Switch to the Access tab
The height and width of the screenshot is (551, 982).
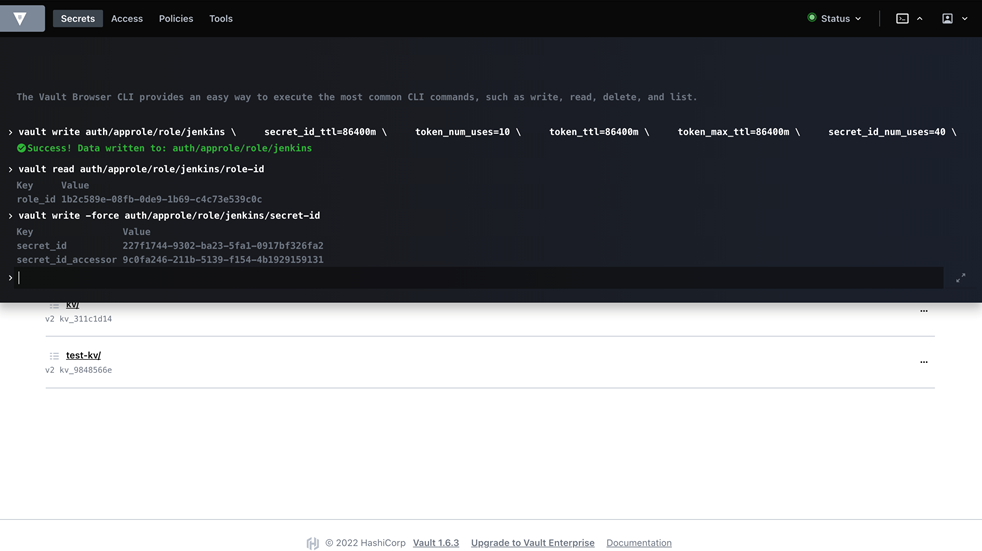(x=127, y=18)
